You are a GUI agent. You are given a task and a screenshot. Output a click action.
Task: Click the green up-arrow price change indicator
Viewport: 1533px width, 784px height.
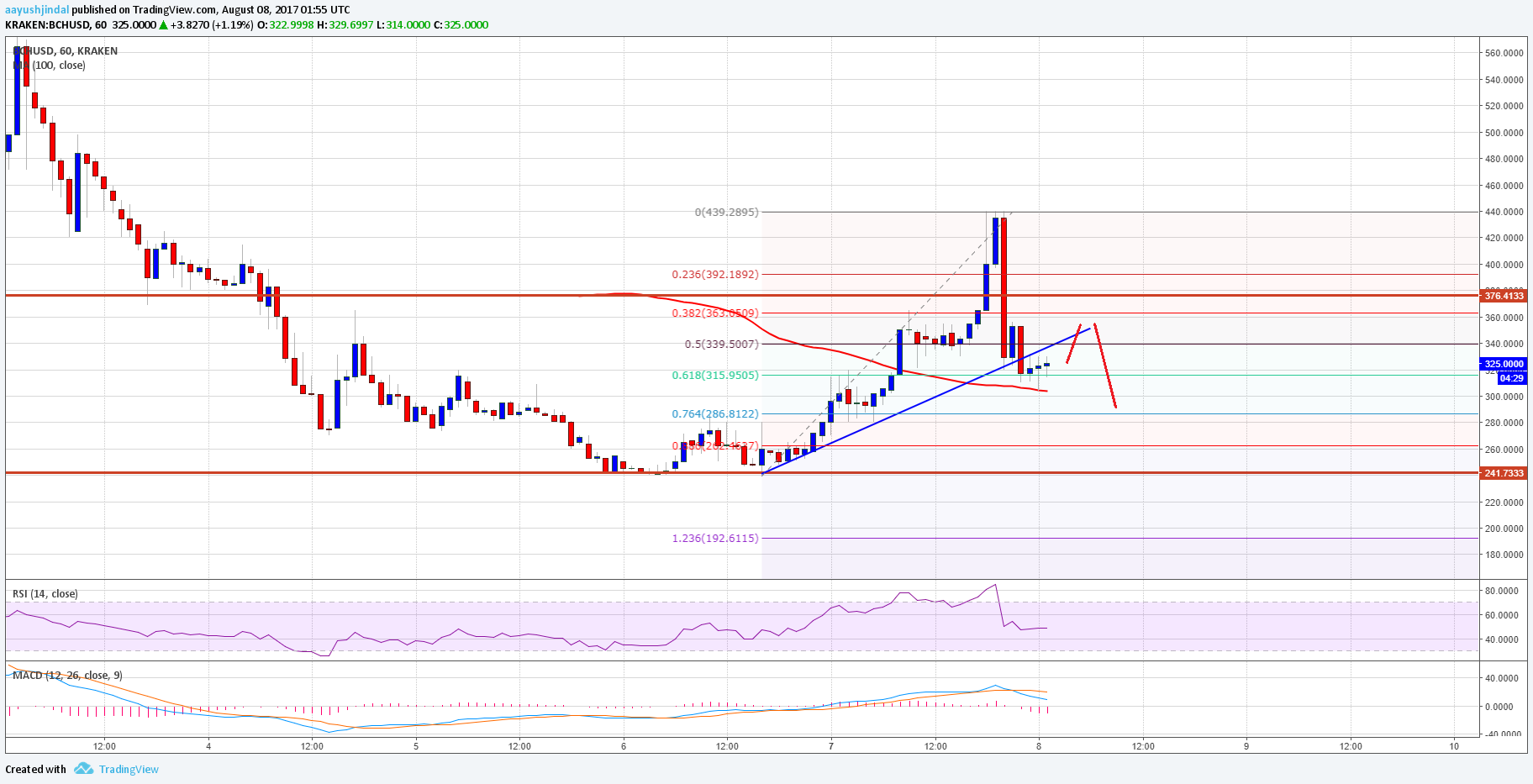[163, 25]
